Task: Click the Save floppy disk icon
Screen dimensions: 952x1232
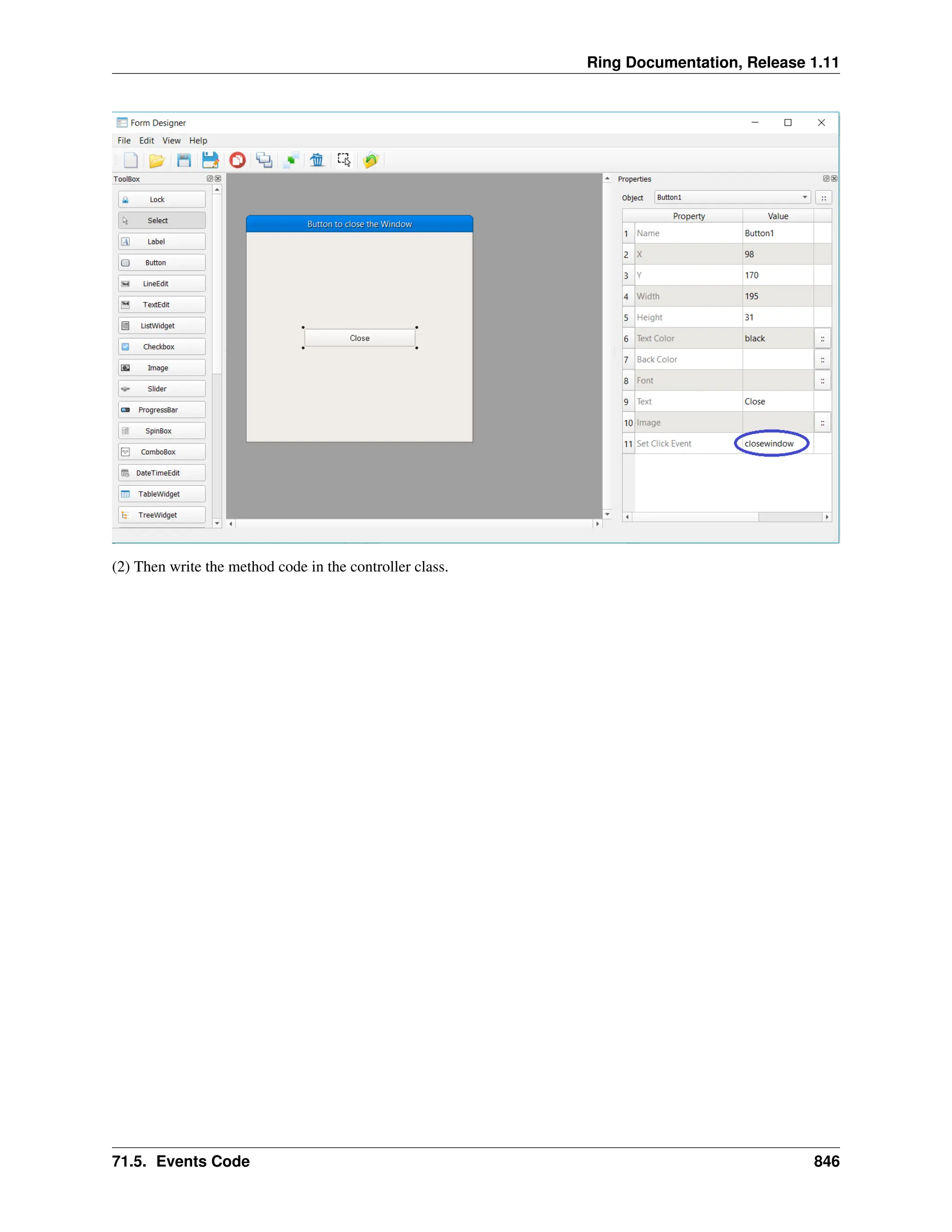Action: (x=184, y=161)
